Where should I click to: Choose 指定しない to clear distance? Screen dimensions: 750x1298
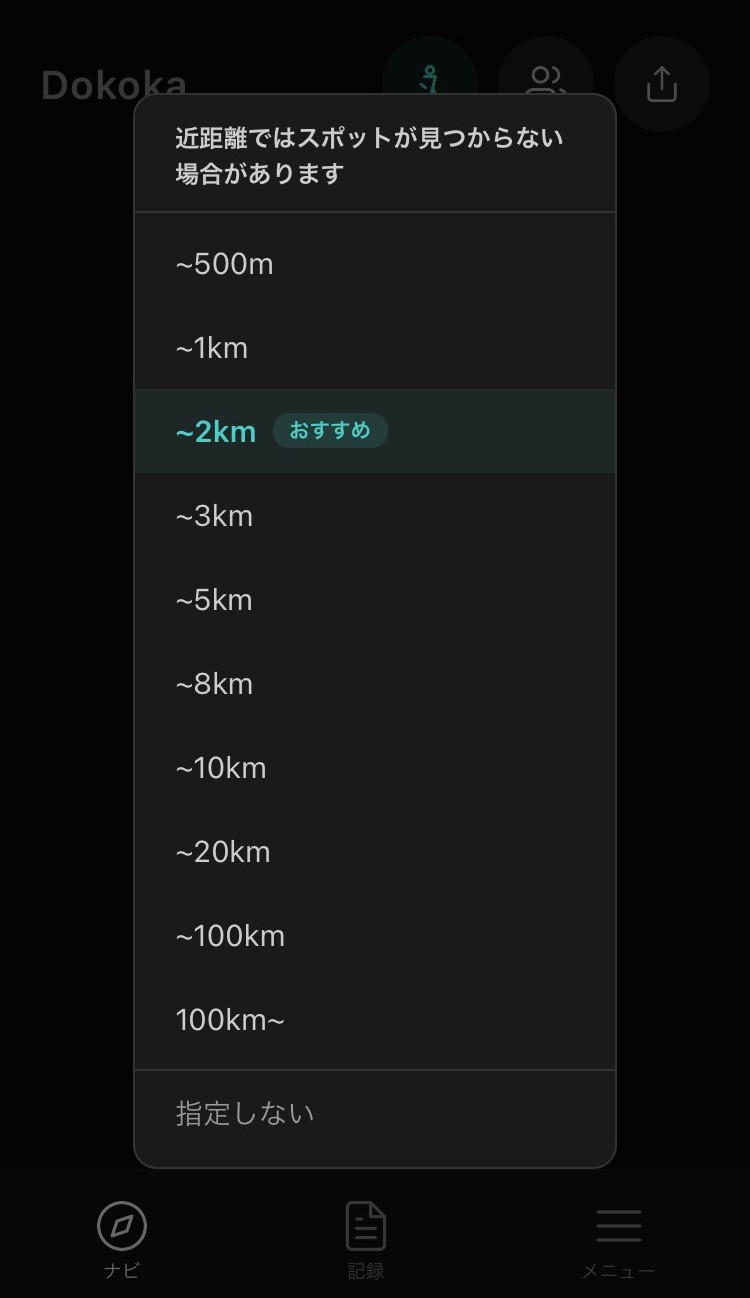[375, 1114]
